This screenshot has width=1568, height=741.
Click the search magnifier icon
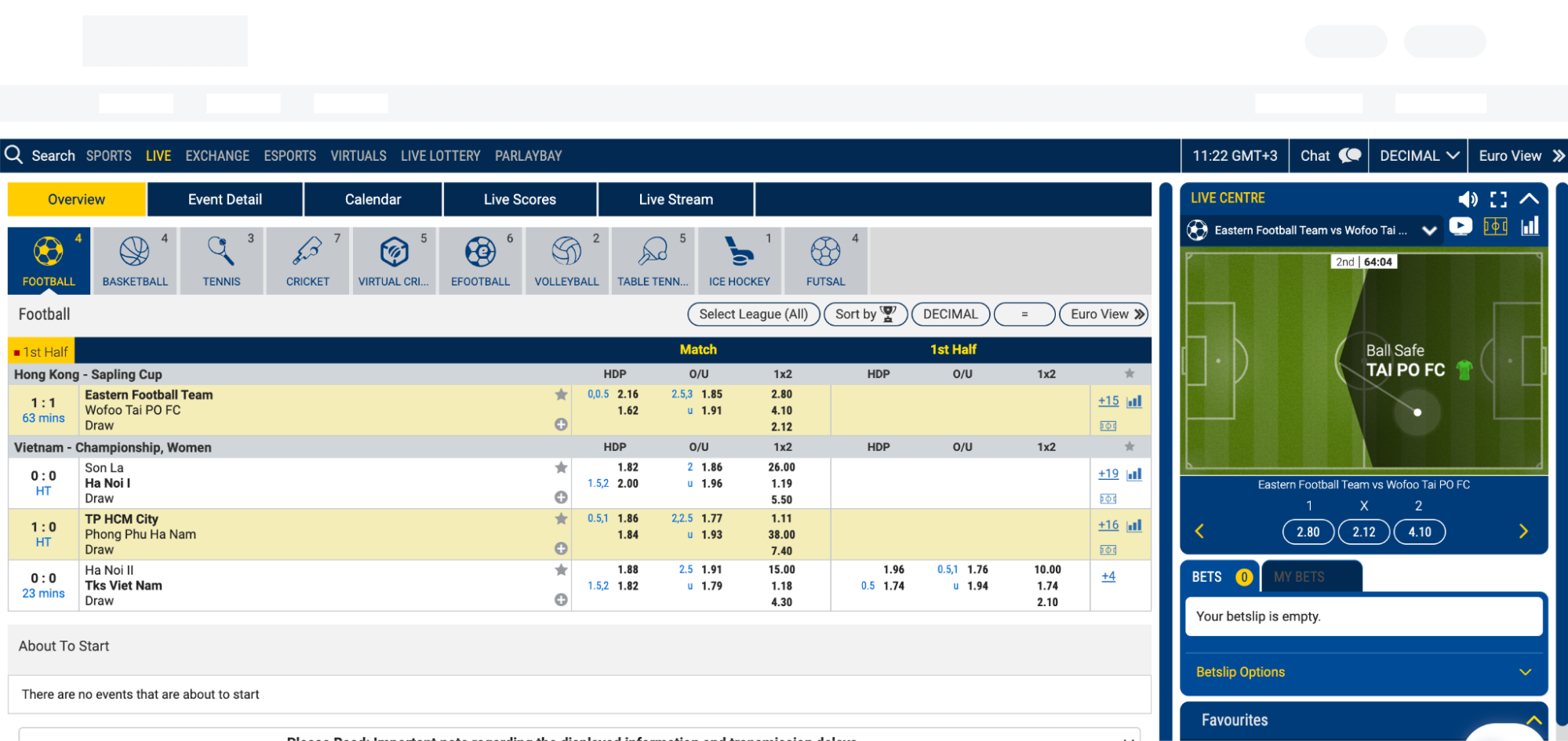point(13,155)
